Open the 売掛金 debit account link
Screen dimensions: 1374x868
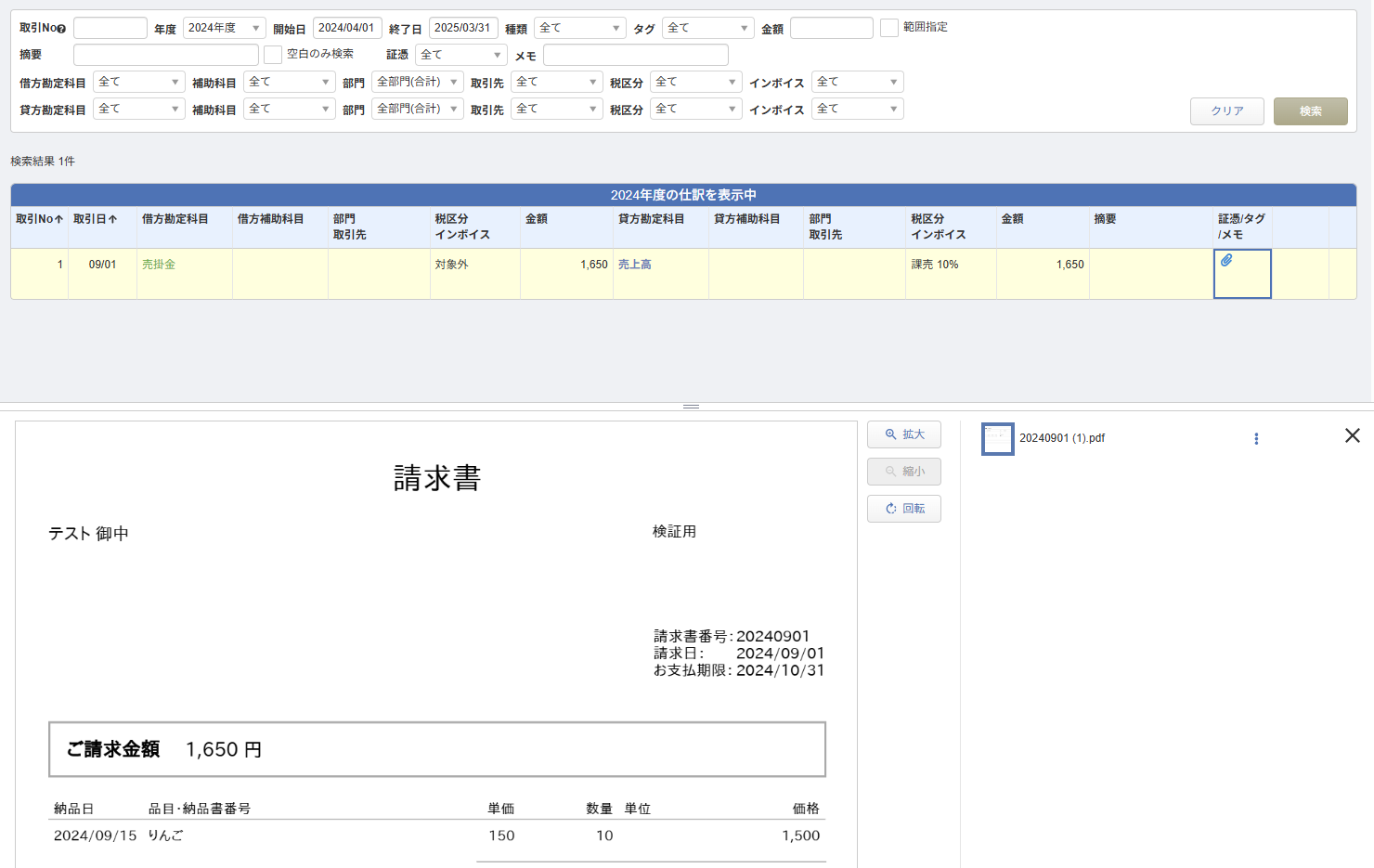(159, 265)
